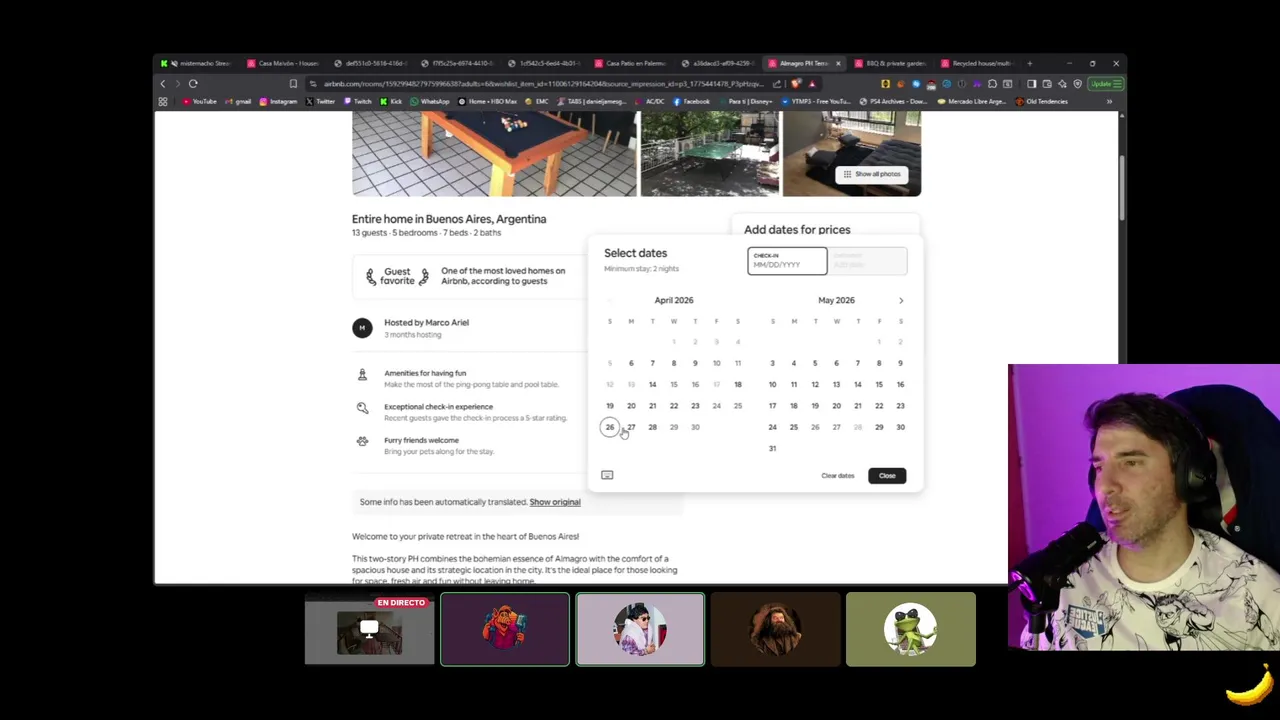
Task: Reload the Airbnb page
Action: [x=193, y=84]
